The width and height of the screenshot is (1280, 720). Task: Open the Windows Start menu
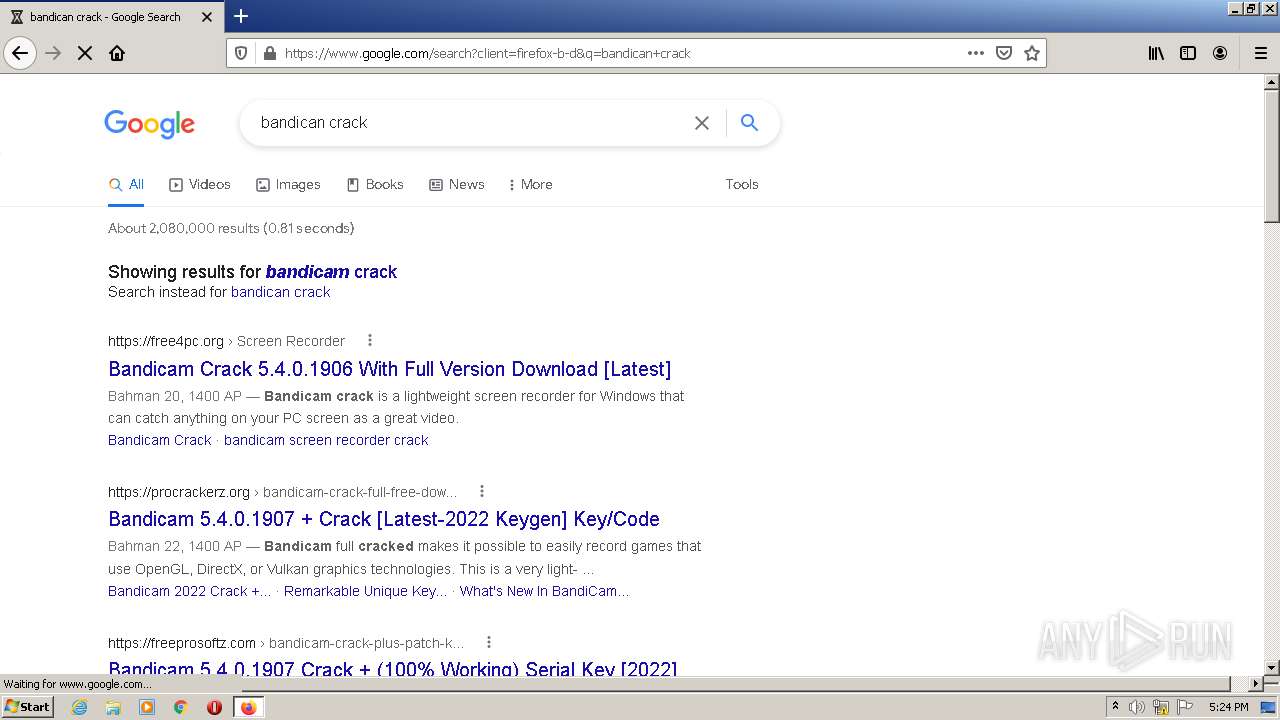pos(28,707)
